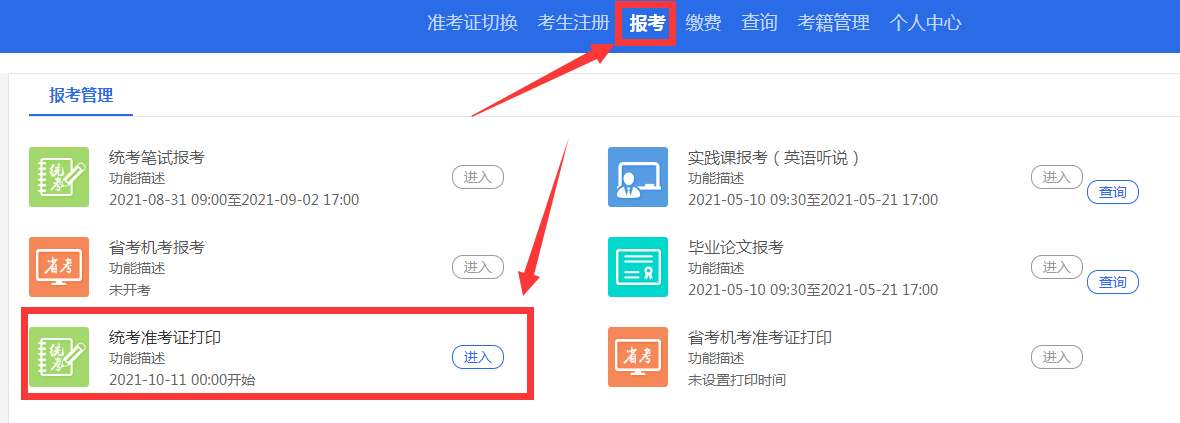Click 功能描述 under 毕业论文报考
Viewport: 1180px width, 423px height.
pyautogui.click(x=716, y=269)
